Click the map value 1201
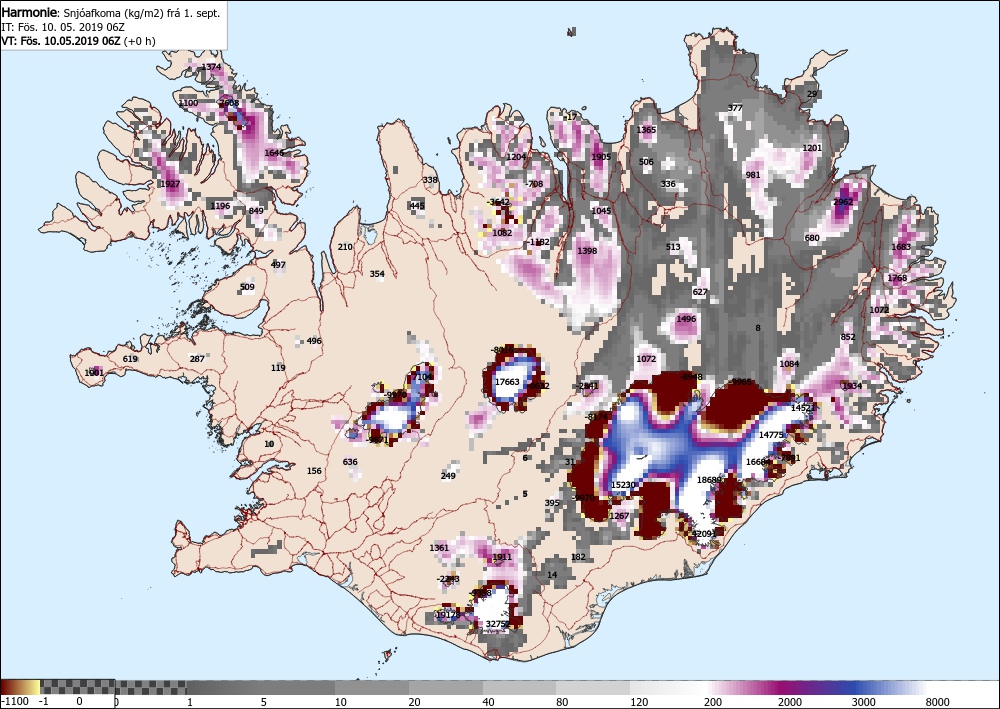 (x=812, y=148)
